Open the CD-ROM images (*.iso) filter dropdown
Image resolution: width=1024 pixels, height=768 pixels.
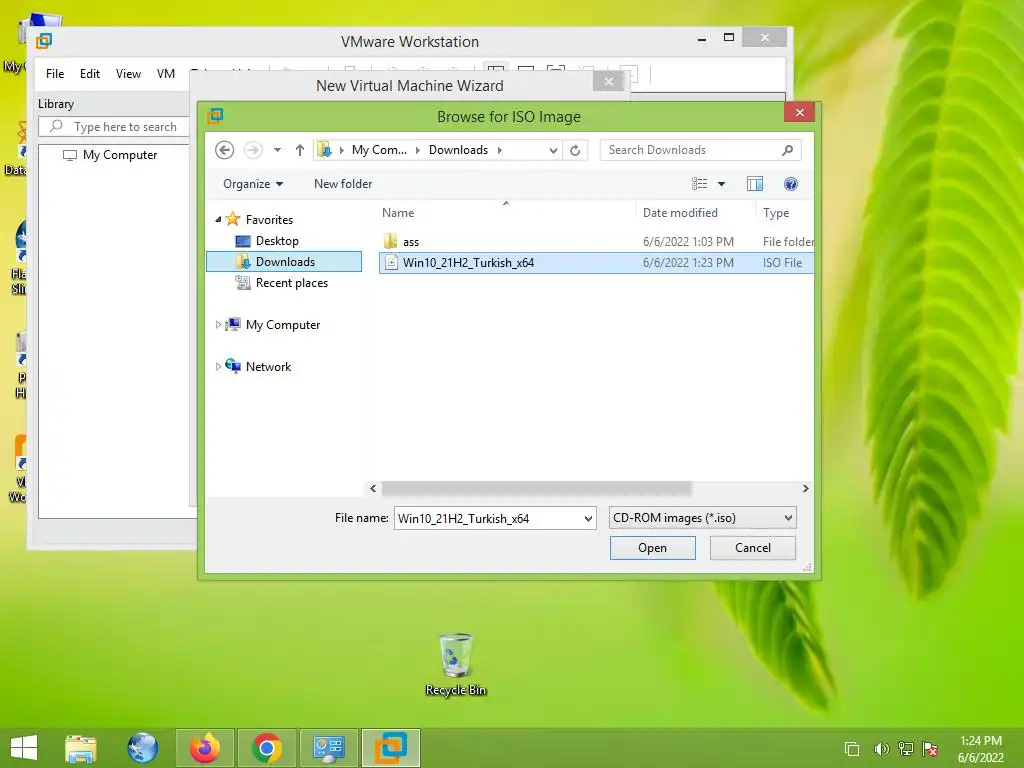tap(702, 518)
